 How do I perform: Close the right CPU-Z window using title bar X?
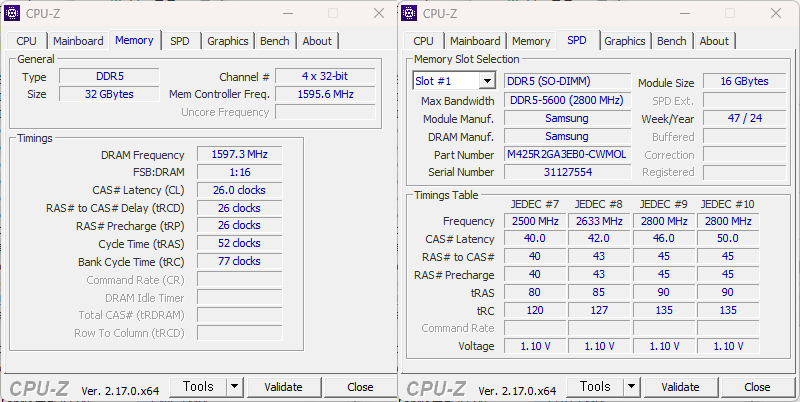pyautogui.click(x=776, y=13)
